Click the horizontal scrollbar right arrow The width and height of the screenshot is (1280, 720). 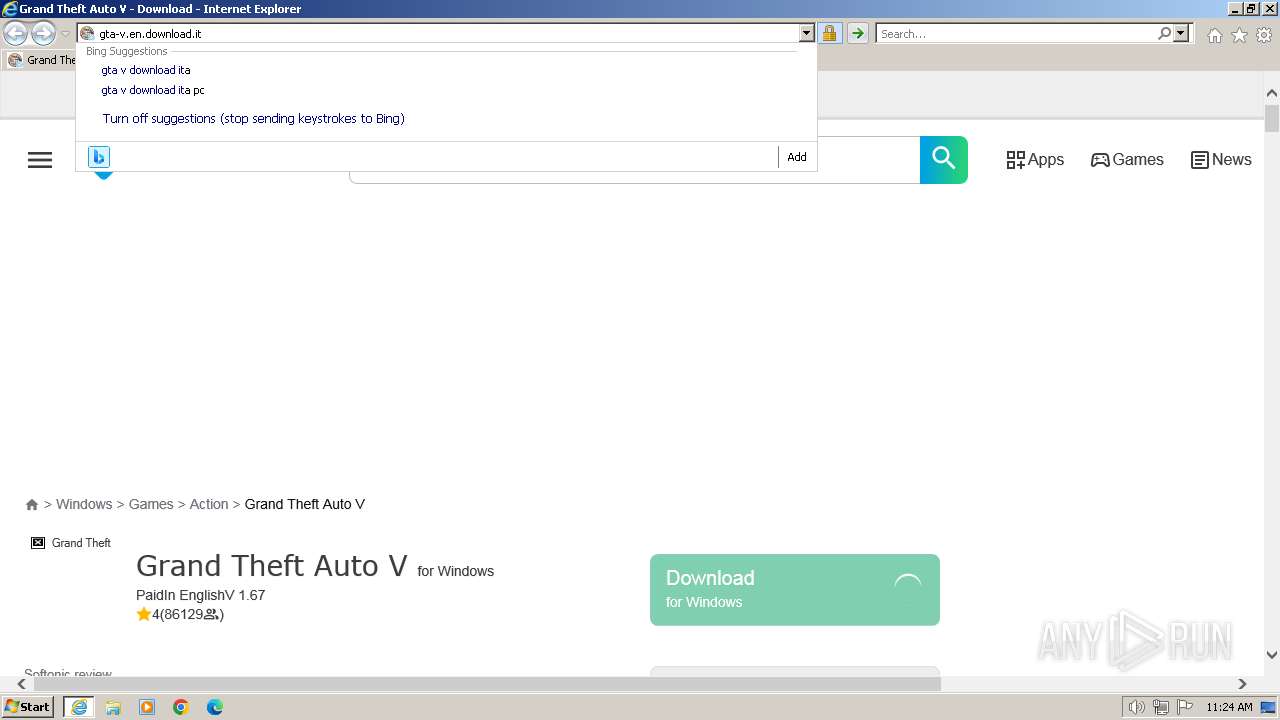click(x=1242, y=684)
